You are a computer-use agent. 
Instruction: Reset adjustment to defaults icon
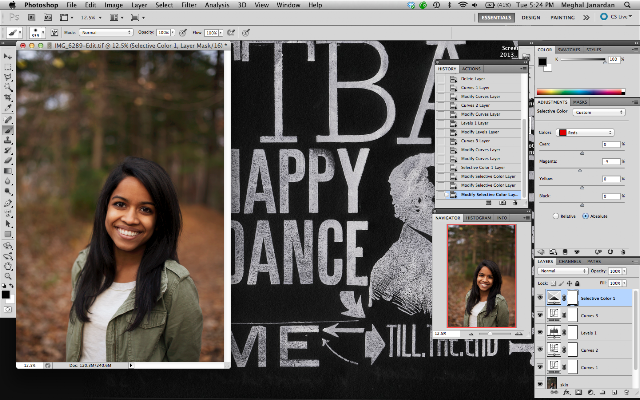click(x=610, y=252)
